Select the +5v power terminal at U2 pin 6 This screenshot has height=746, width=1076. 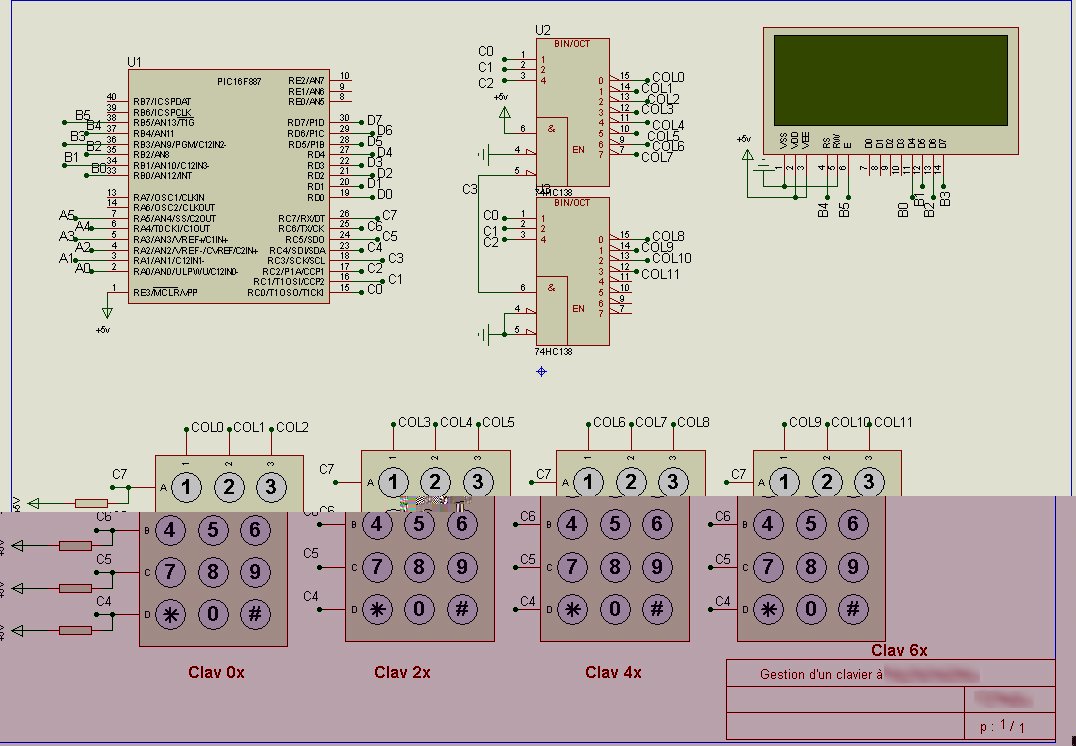[504, 111]
